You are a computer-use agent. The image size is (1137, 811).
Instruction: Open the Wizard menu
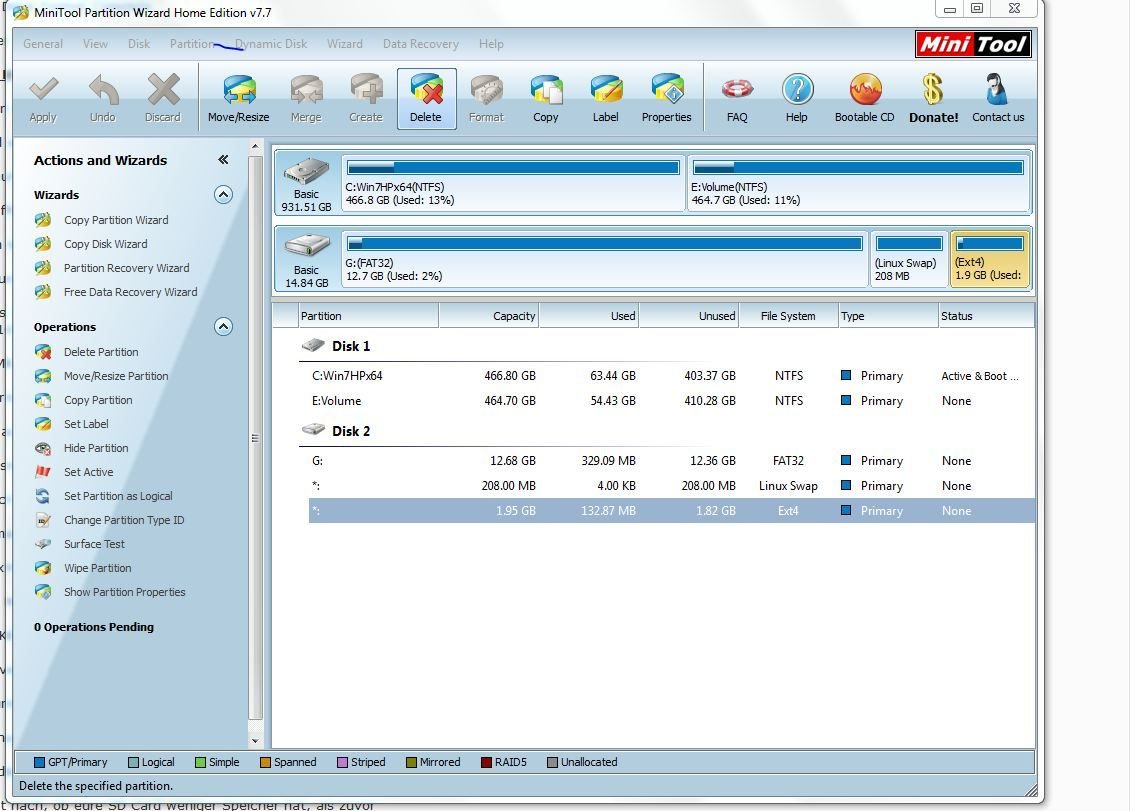point(344,44)
